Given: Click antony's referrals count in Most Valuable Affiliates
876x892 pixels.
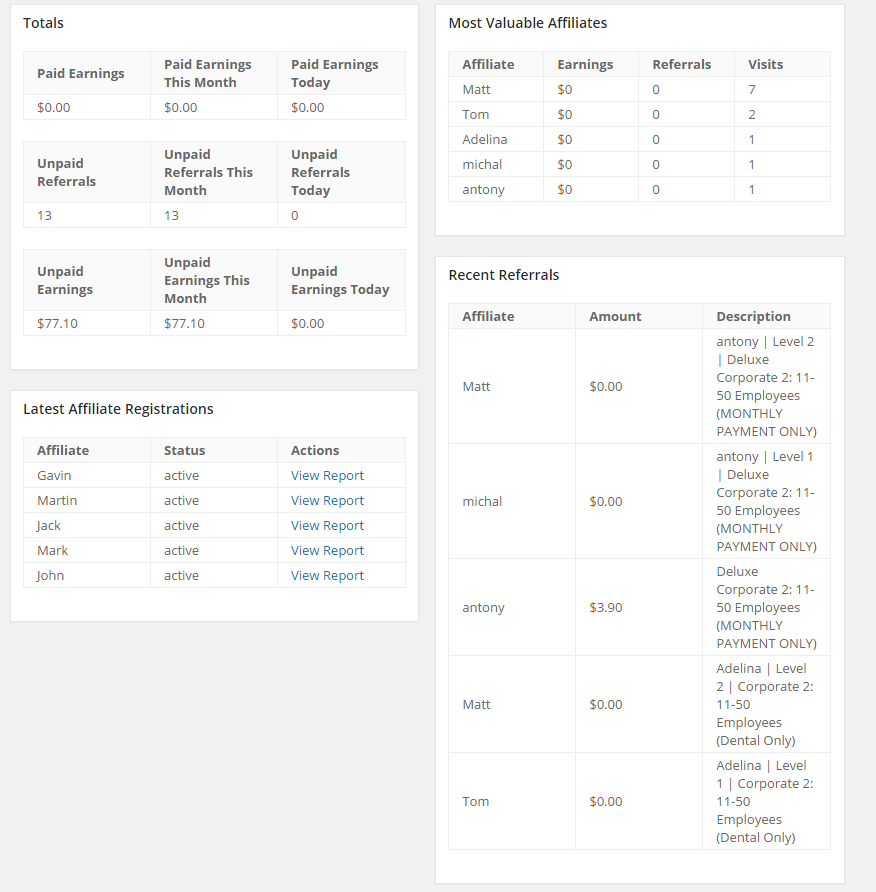Looking at the screenshot, I should click(x=656, y=189).
